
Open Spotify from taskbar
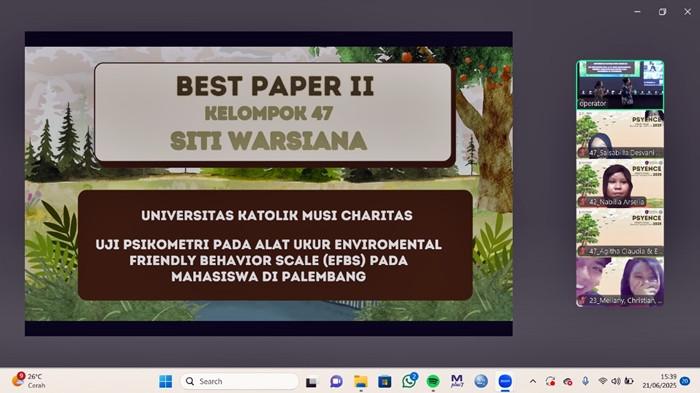(433, 381)
